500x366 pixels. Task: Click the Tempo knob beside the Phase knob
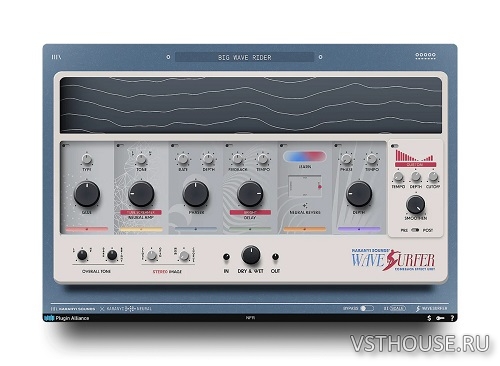(372, 160)
